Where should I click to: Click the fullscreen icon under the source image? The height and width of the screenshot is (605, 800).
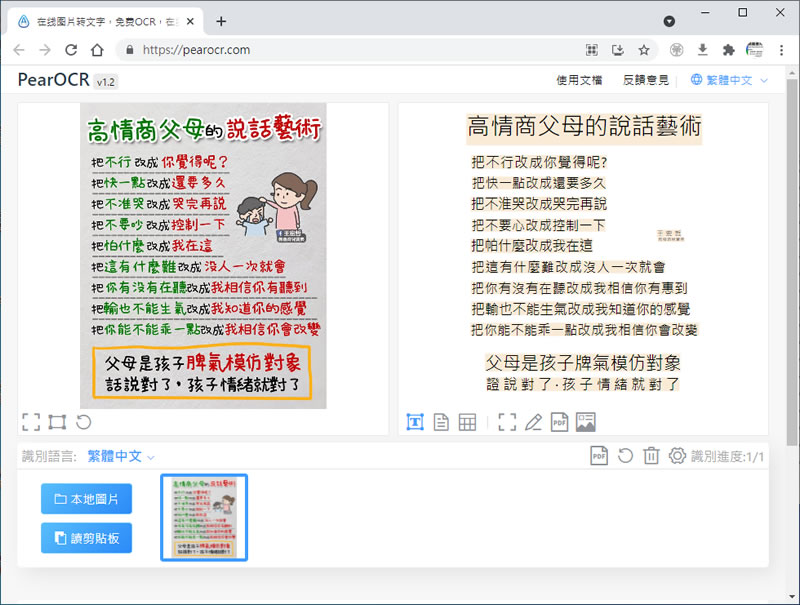click(31, 422)
